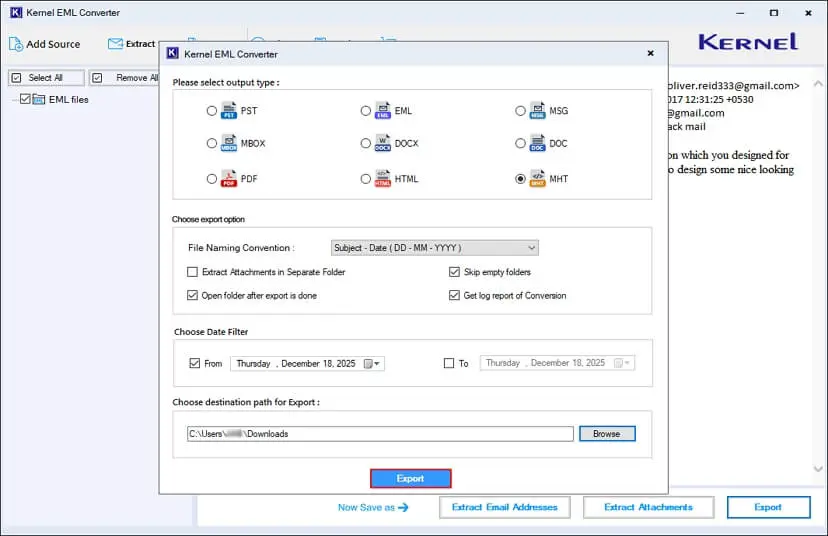Select DOCX output type radio button
The width and height of the screenshot is (828, 536).
365,144
